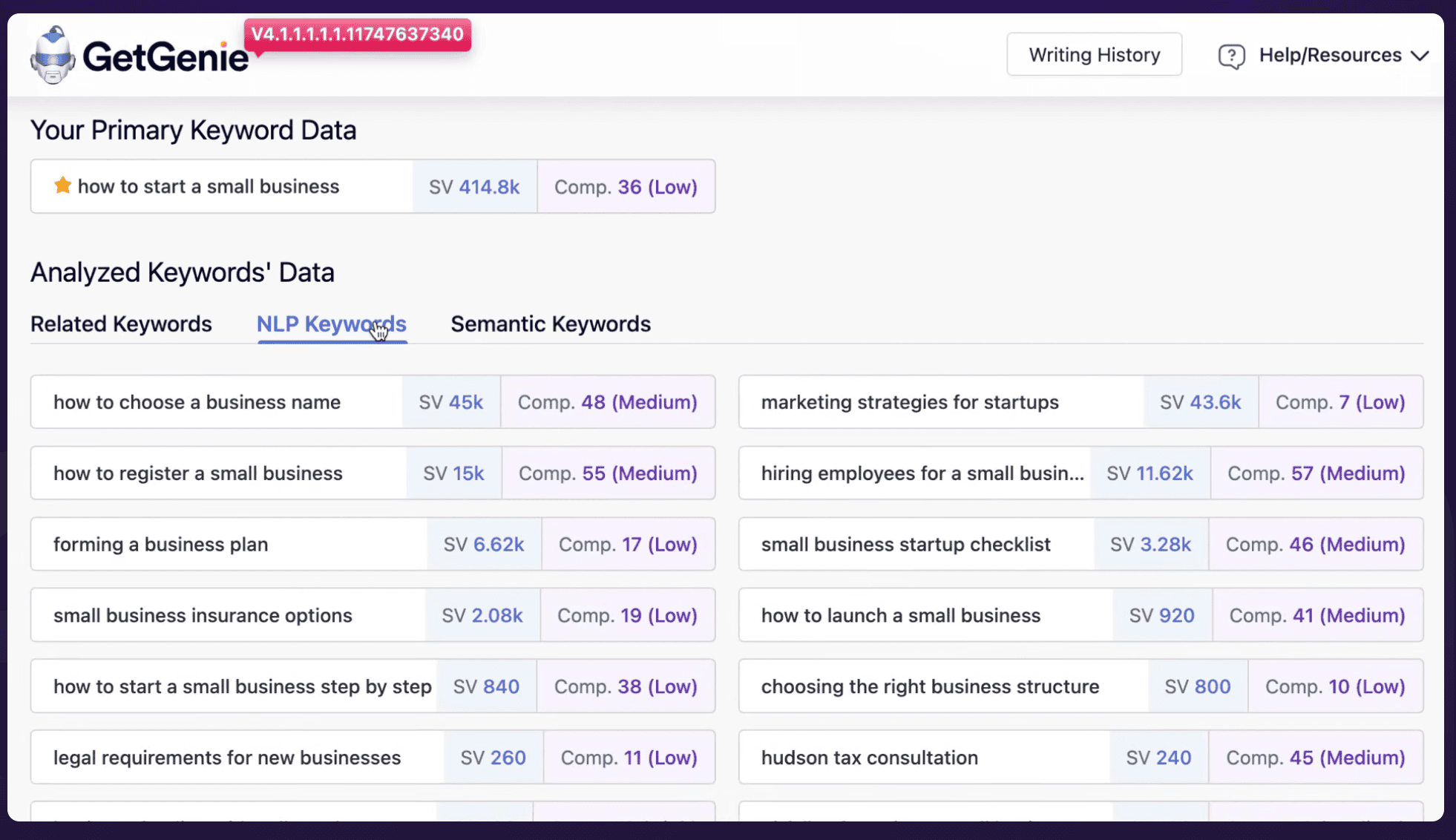Select keyword 'how to choose a business name'
1456x840 pixels.
coord(197,402)
